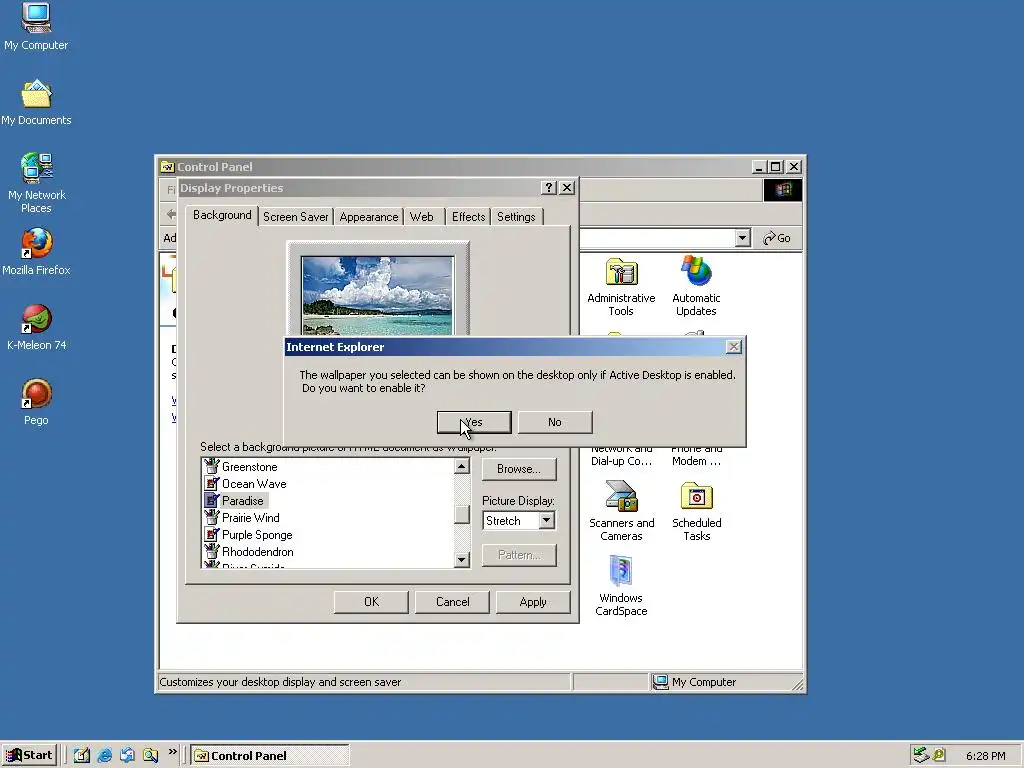Click Yes to enable Active Desktop
Viewport: 1024px width, 768px height.
tap(473, 422)
